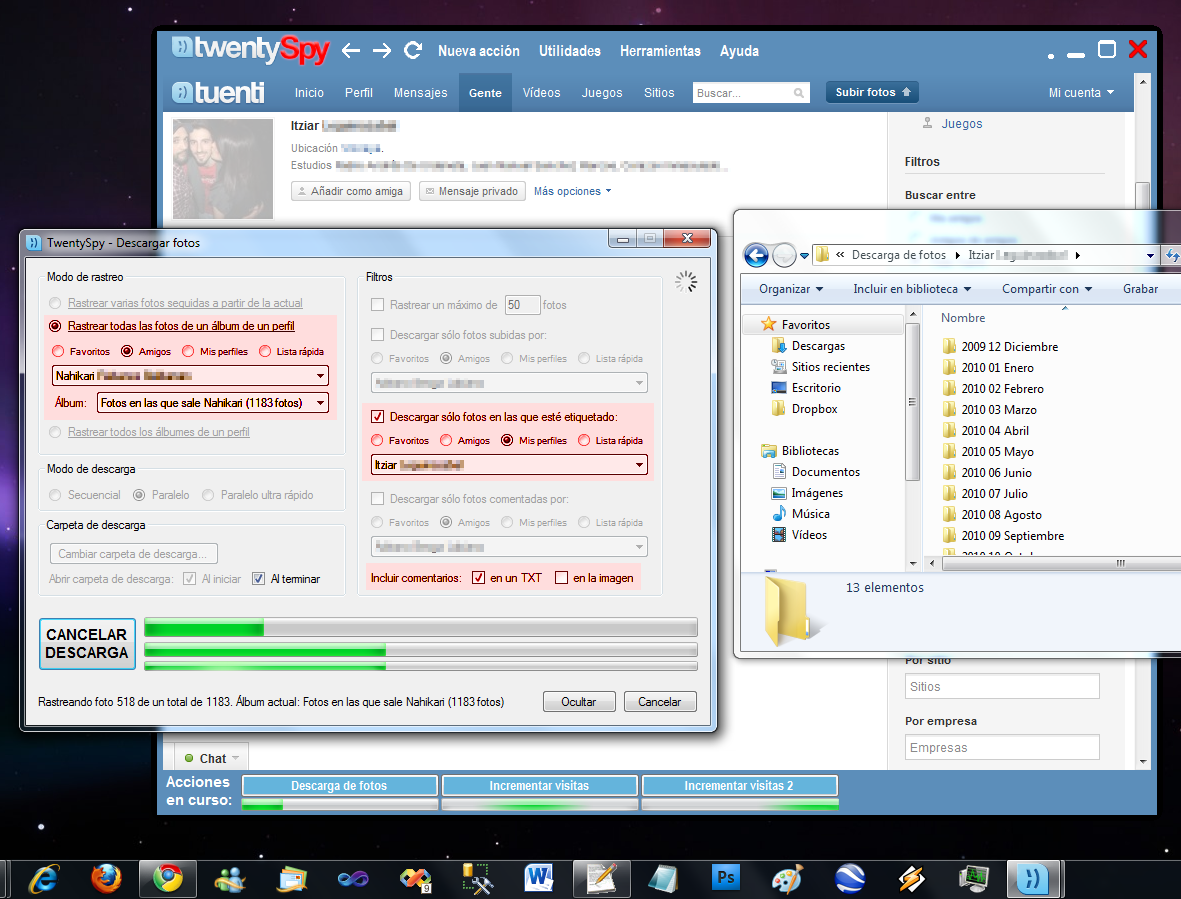Open Ayuda menu
The width and height of the screenshot is (1181, 899).
pyautogui.click(x=739, y=51)
